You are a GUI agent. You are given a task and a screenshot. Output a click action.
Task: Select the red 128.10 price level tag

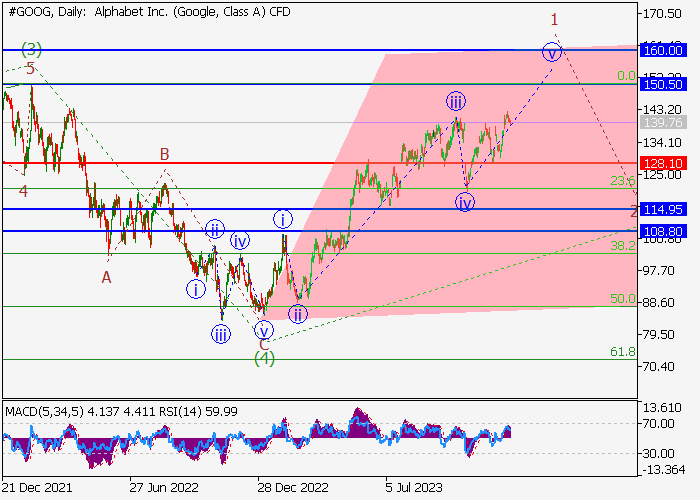point(660,162)
